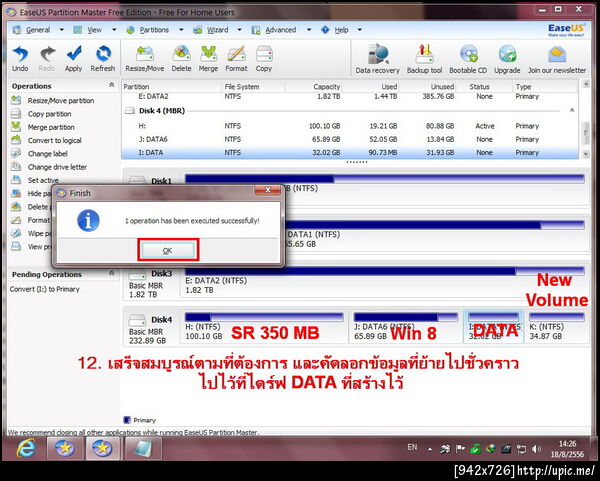This screenshot has width=600, height=481.
Task: Open the Help menu
Action: click(x=341, y=30)
